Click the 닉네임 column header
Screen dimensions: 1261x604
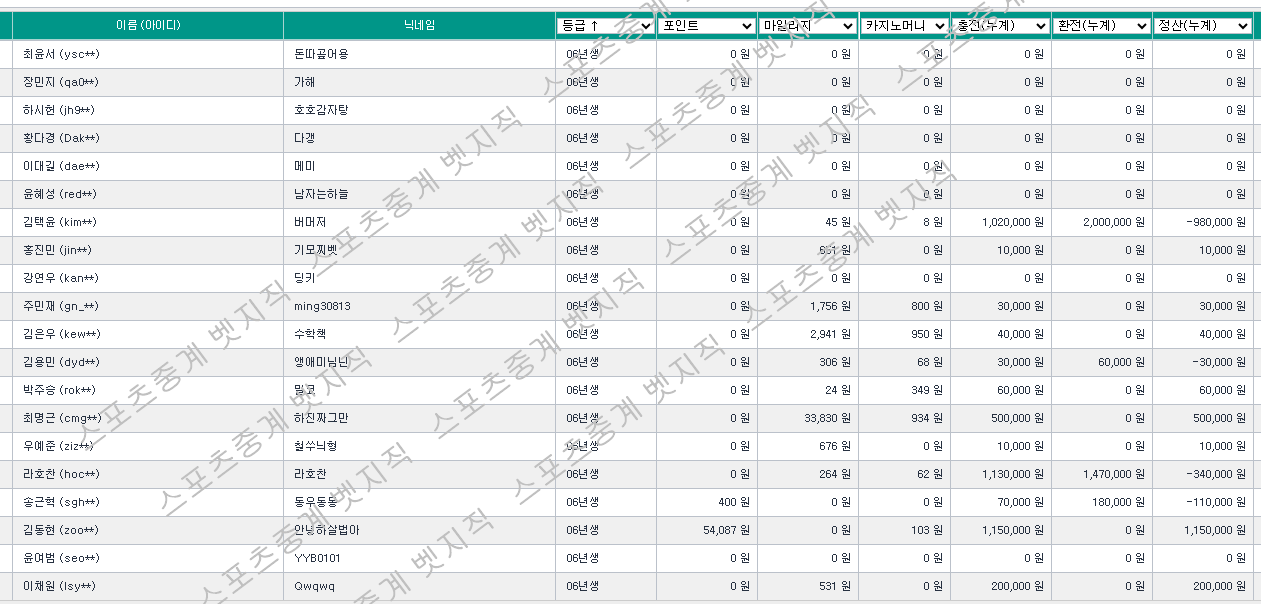click(x=419, y=26)
